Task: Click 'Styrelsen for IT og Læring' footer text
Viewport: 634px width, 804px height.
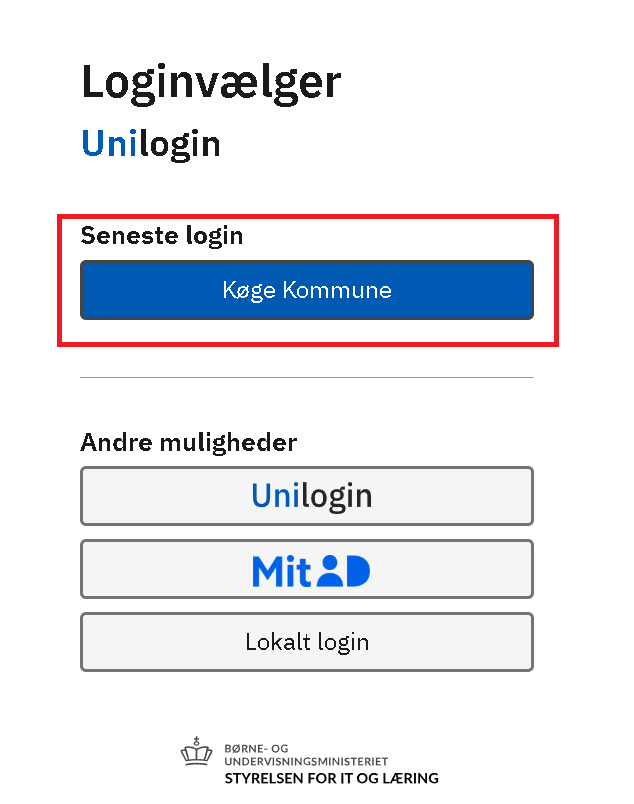Action: [x=331, y=778]
